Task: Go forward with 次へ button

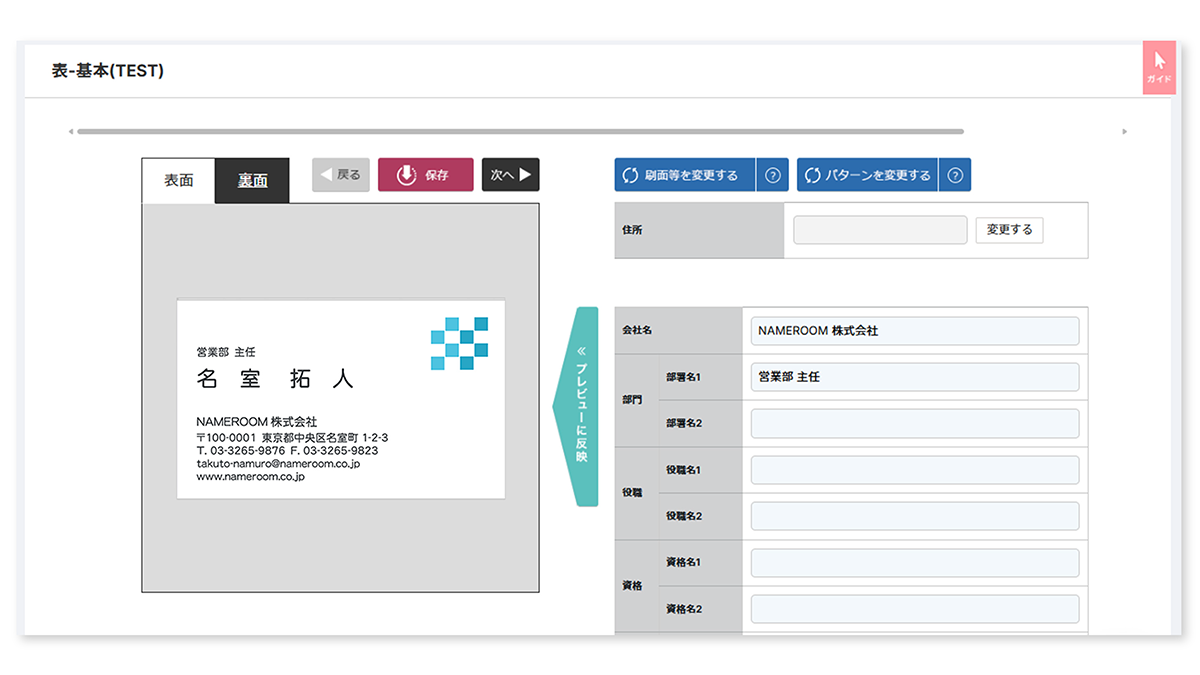Action: click(x=510, y=174)
